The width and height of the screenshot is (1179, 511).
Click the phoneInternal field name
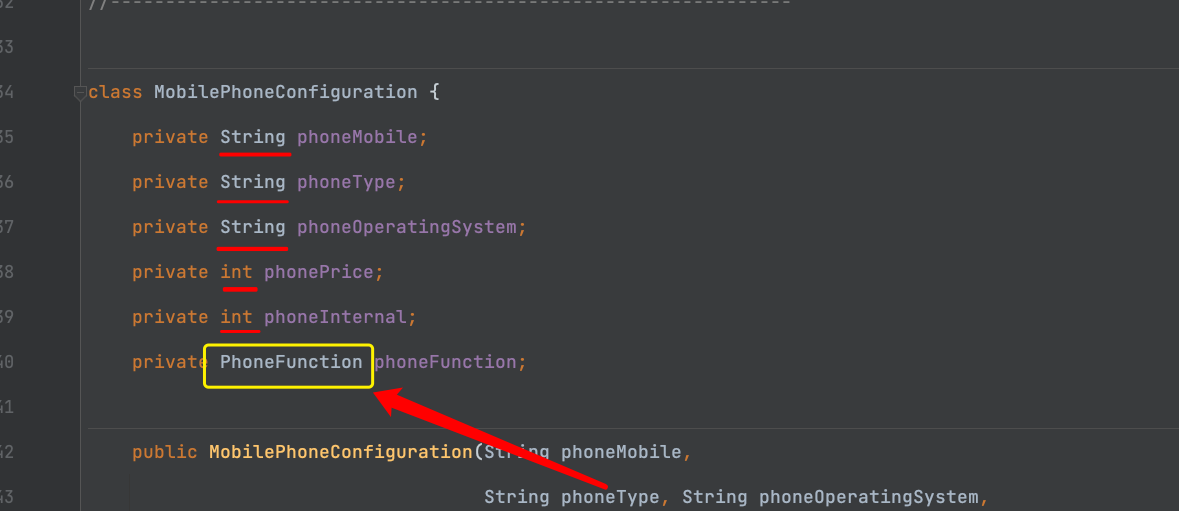pos(335,317)
